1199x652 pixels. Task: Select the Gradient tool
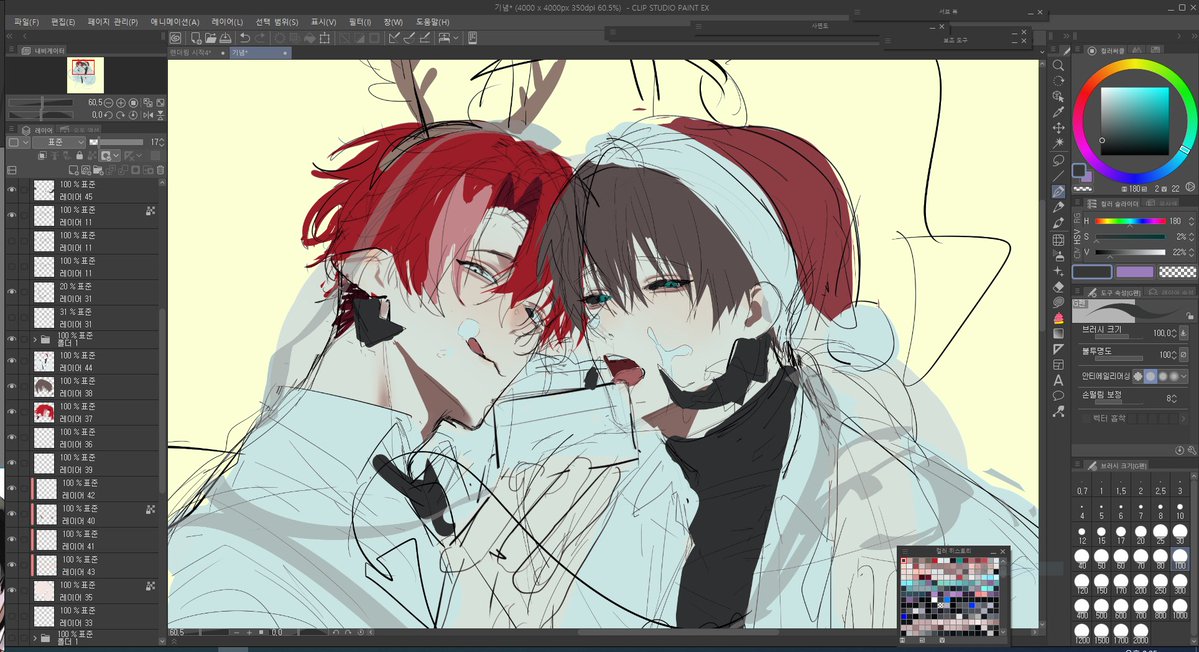[x=1058, y=333]
